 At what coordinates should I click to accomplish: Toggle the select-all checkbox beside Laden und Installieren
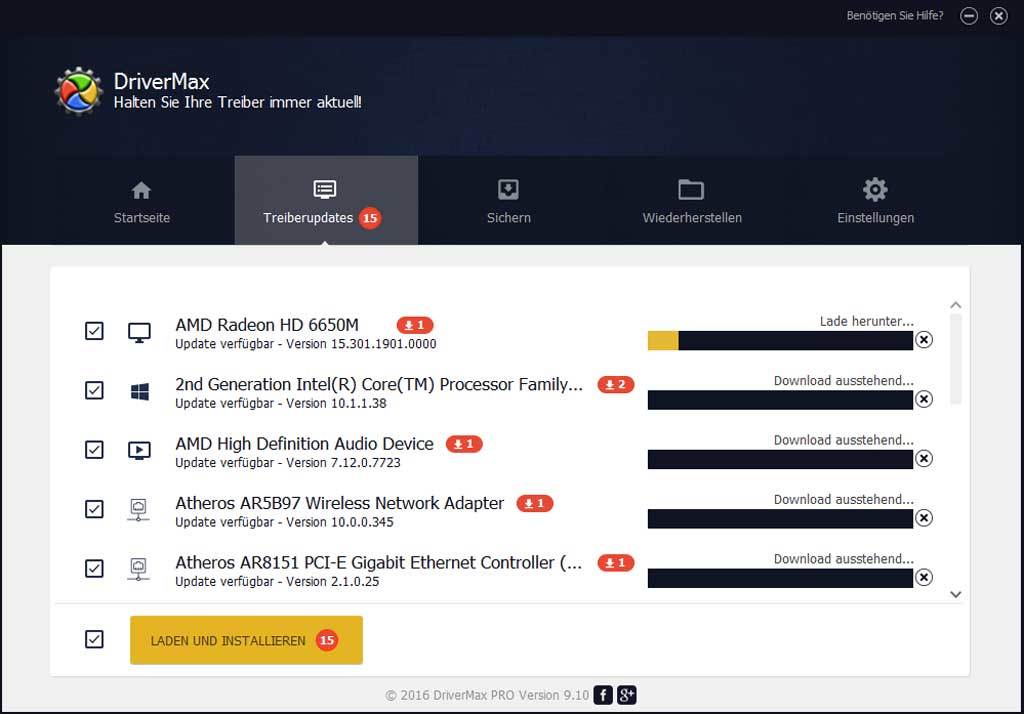[94, 639]
